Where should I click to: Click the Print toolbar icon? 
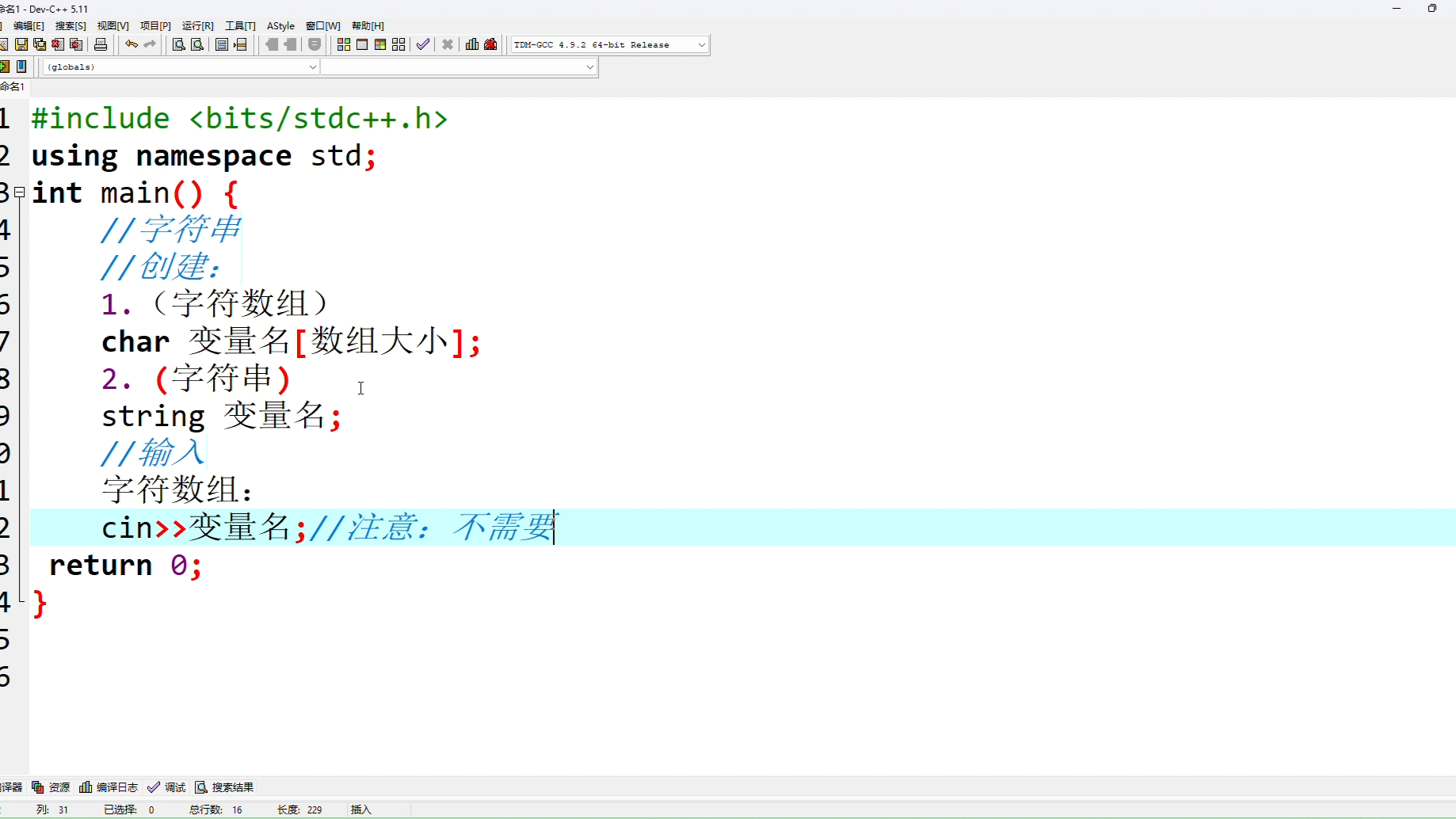[x=101, y=44]
